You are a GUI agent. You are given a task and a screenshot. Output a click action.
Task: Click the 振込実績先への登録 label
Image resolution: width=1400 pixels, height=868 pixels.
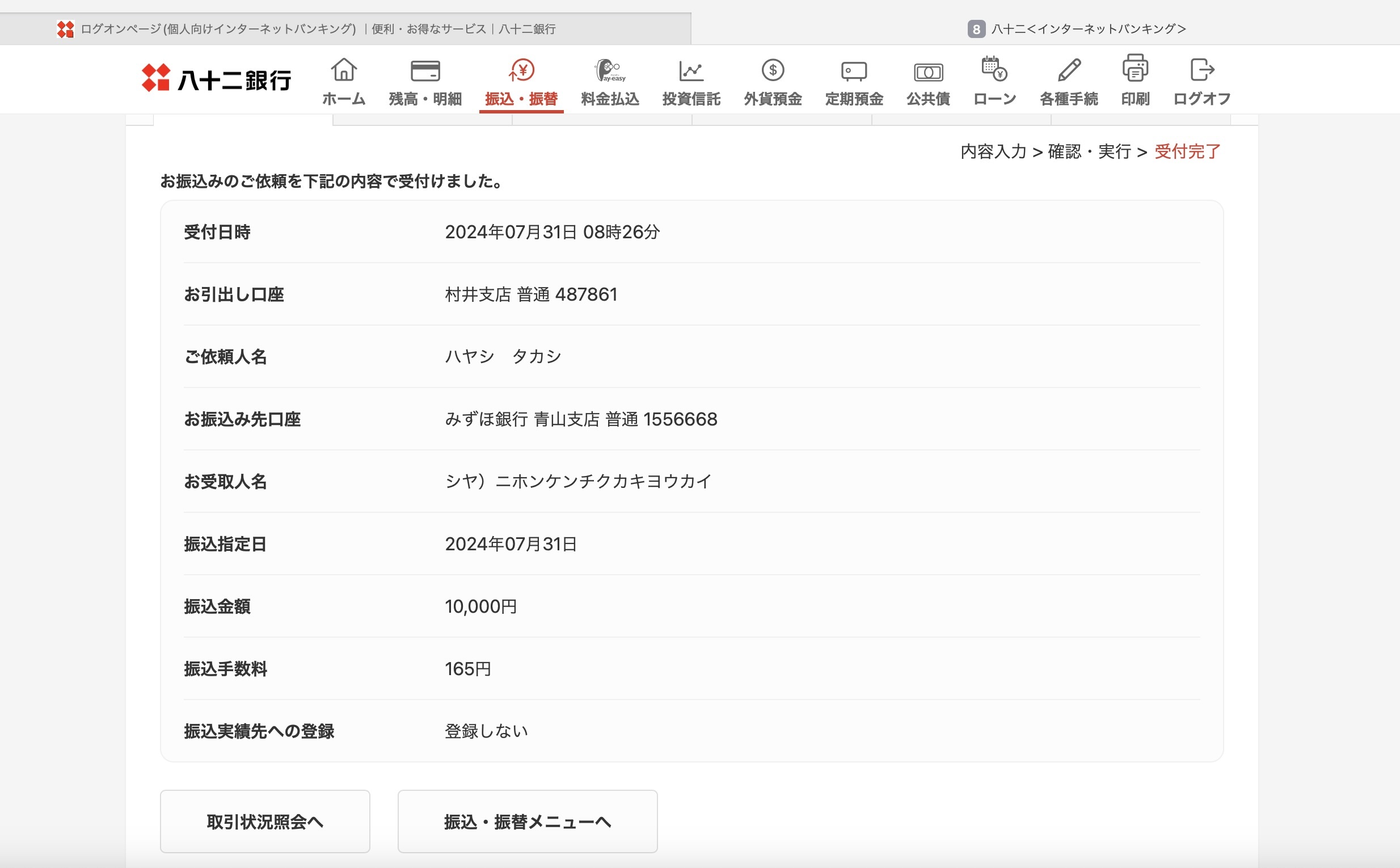pos(259,731)
